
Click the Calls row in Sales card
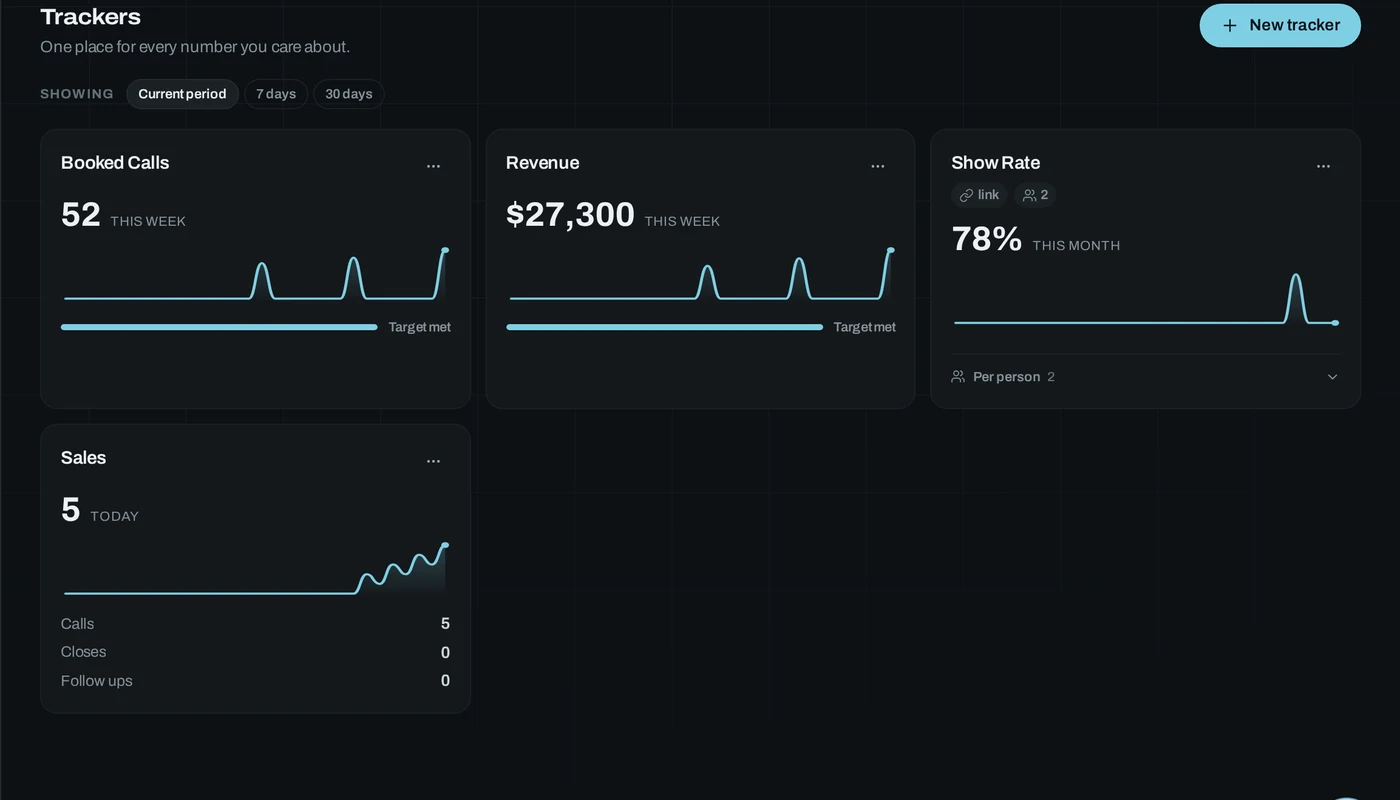(255, 624)
